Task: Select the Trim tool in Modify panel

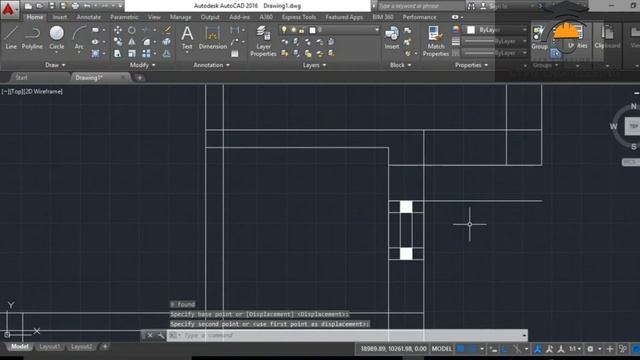Action: (146, 30)
